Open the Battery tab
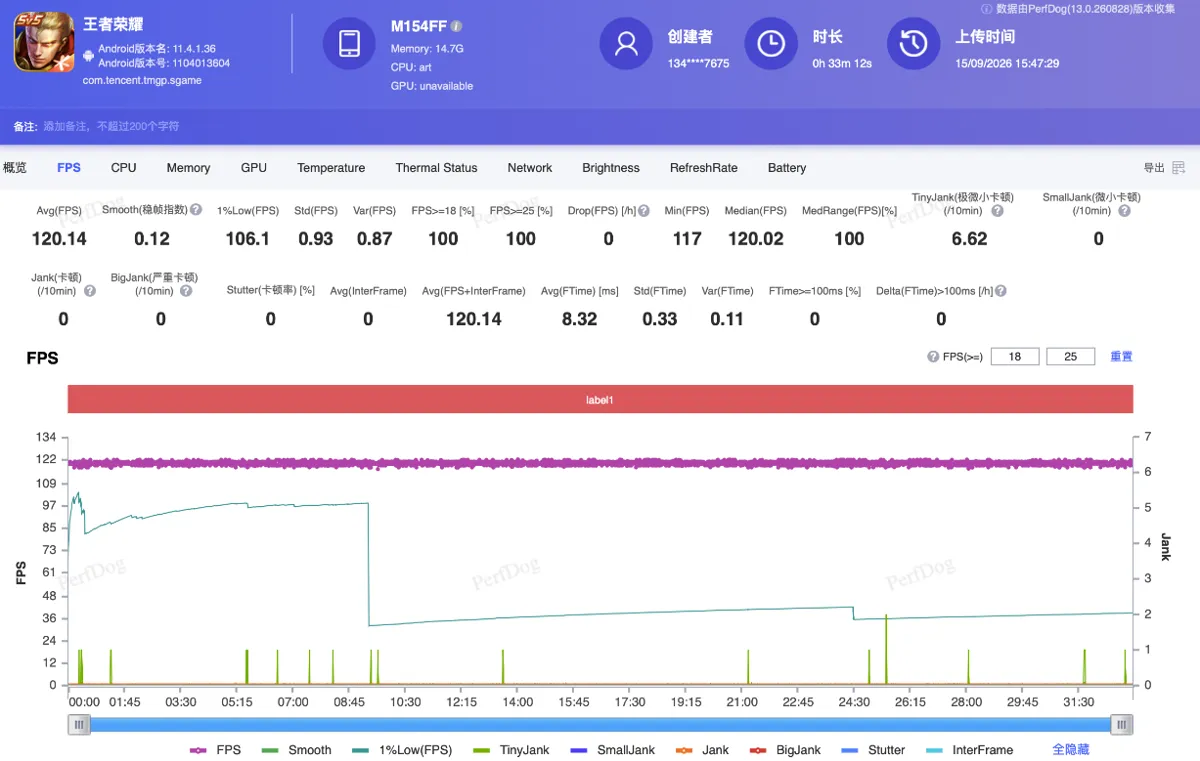Viewport: 1200px width, 761px height. point(787,168)
